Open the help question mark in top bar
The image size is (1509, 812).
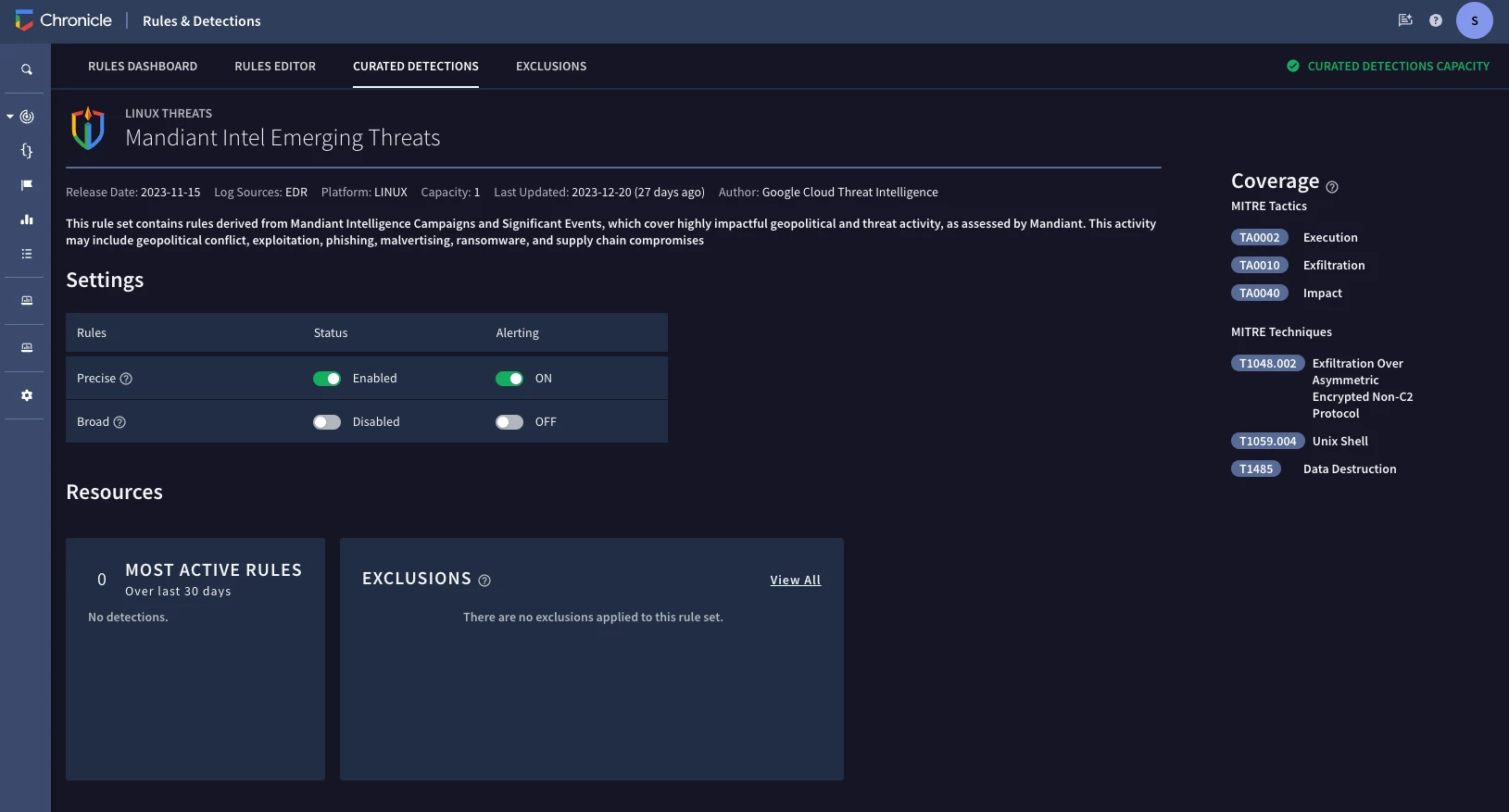click(x=1436, y=20)
